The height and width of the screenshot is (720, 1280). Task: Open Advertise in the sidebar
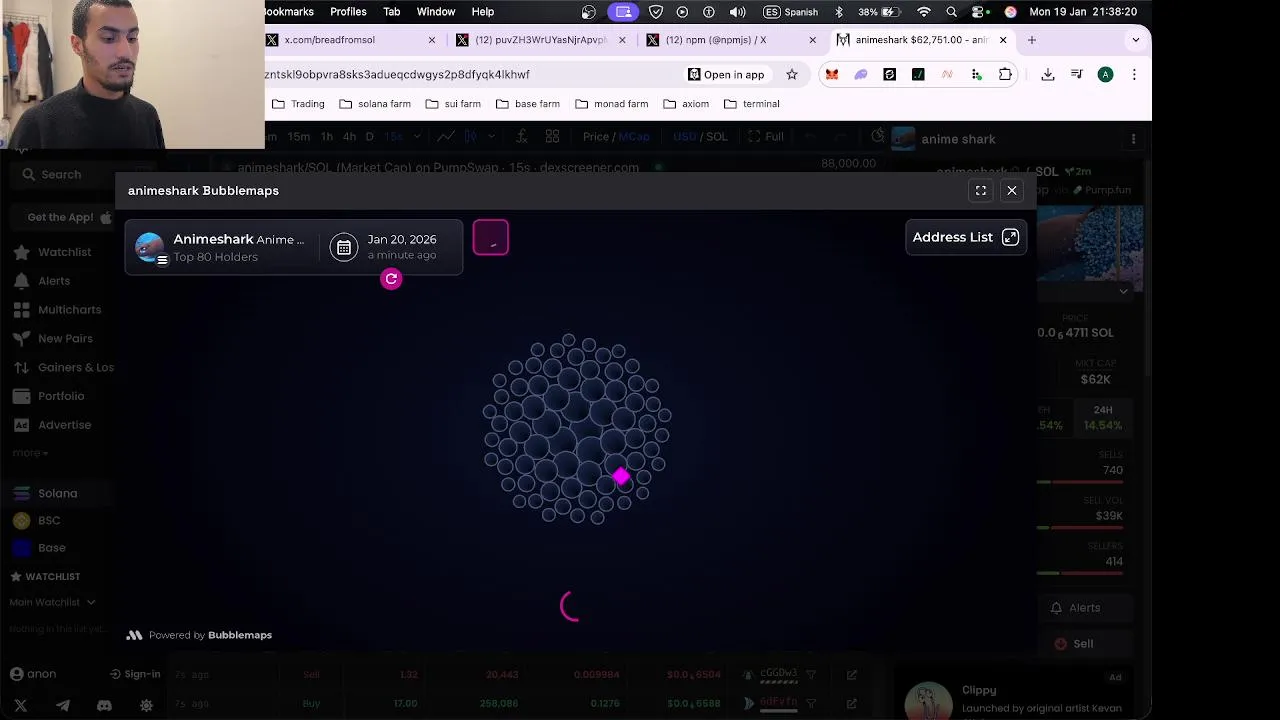pos(53,425)
